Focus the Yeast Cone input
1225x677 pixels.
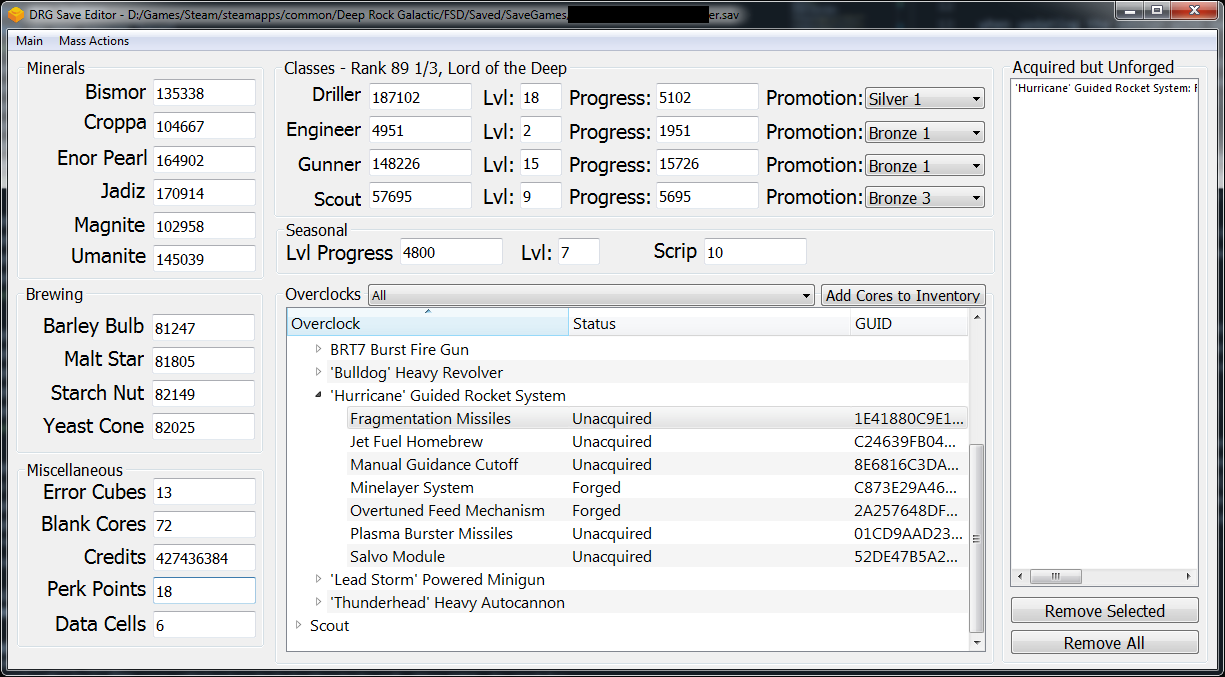click(204, 427)
